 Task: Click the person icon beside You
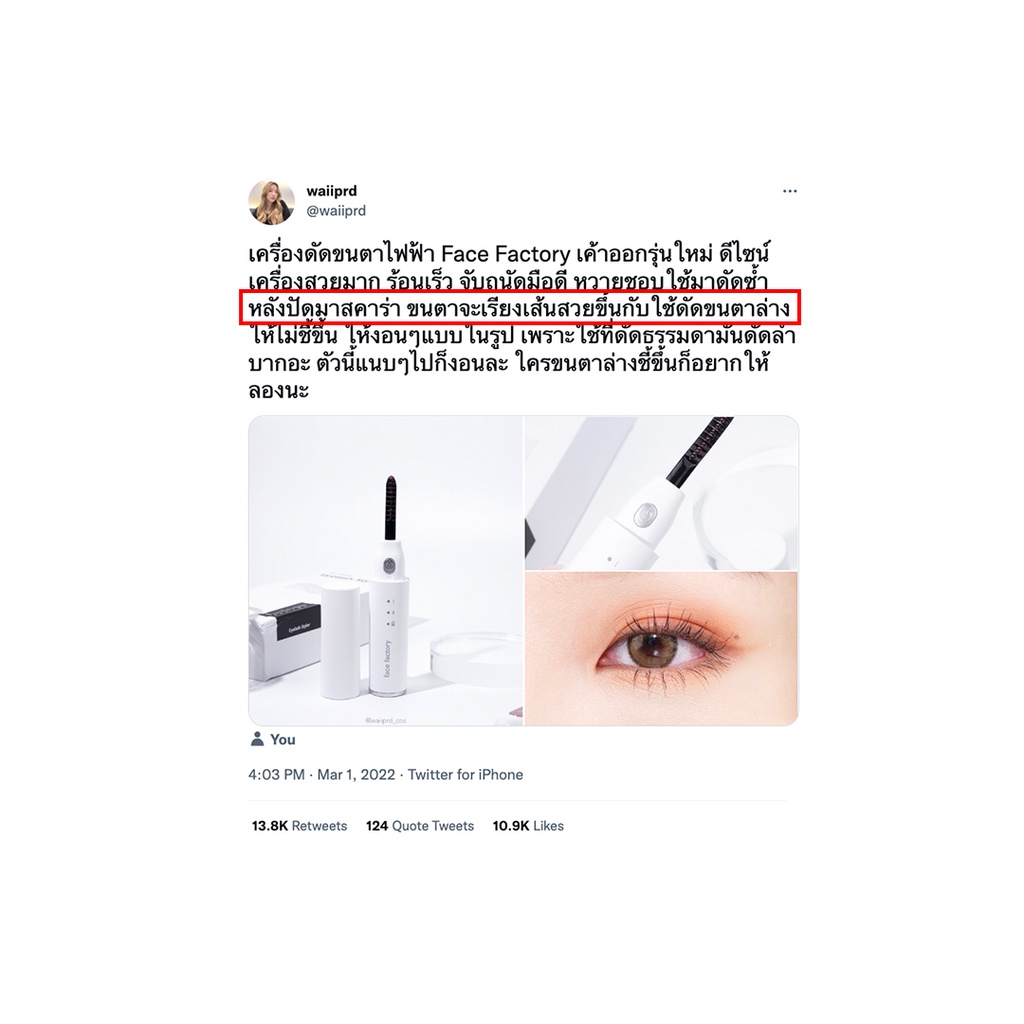tap(257, 739)
